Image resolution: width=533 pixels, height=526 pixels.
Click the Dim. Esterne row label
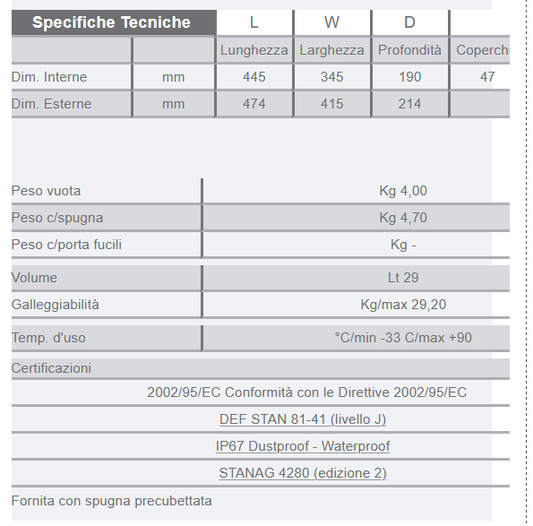pos(51,104)
